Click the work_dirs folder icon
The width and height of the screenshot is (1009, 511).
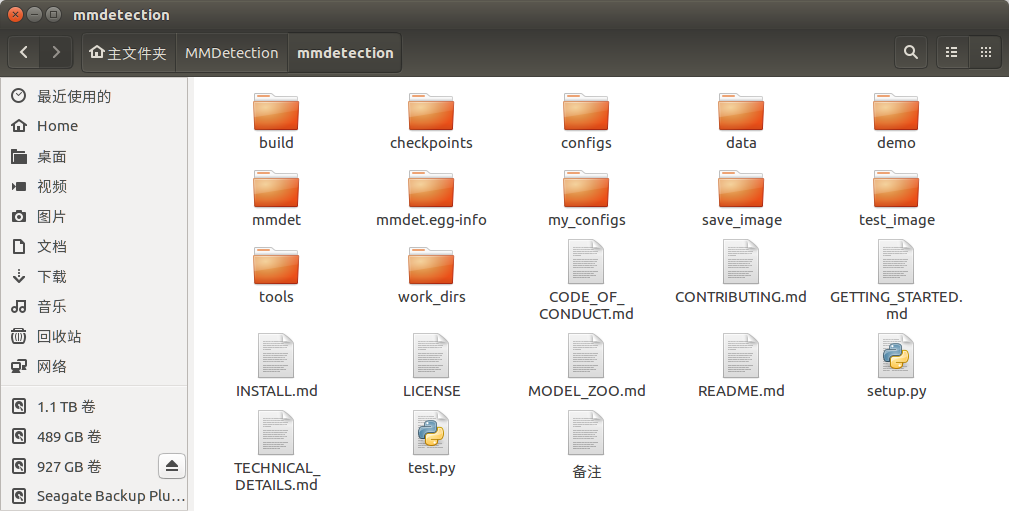coord(431,265)
